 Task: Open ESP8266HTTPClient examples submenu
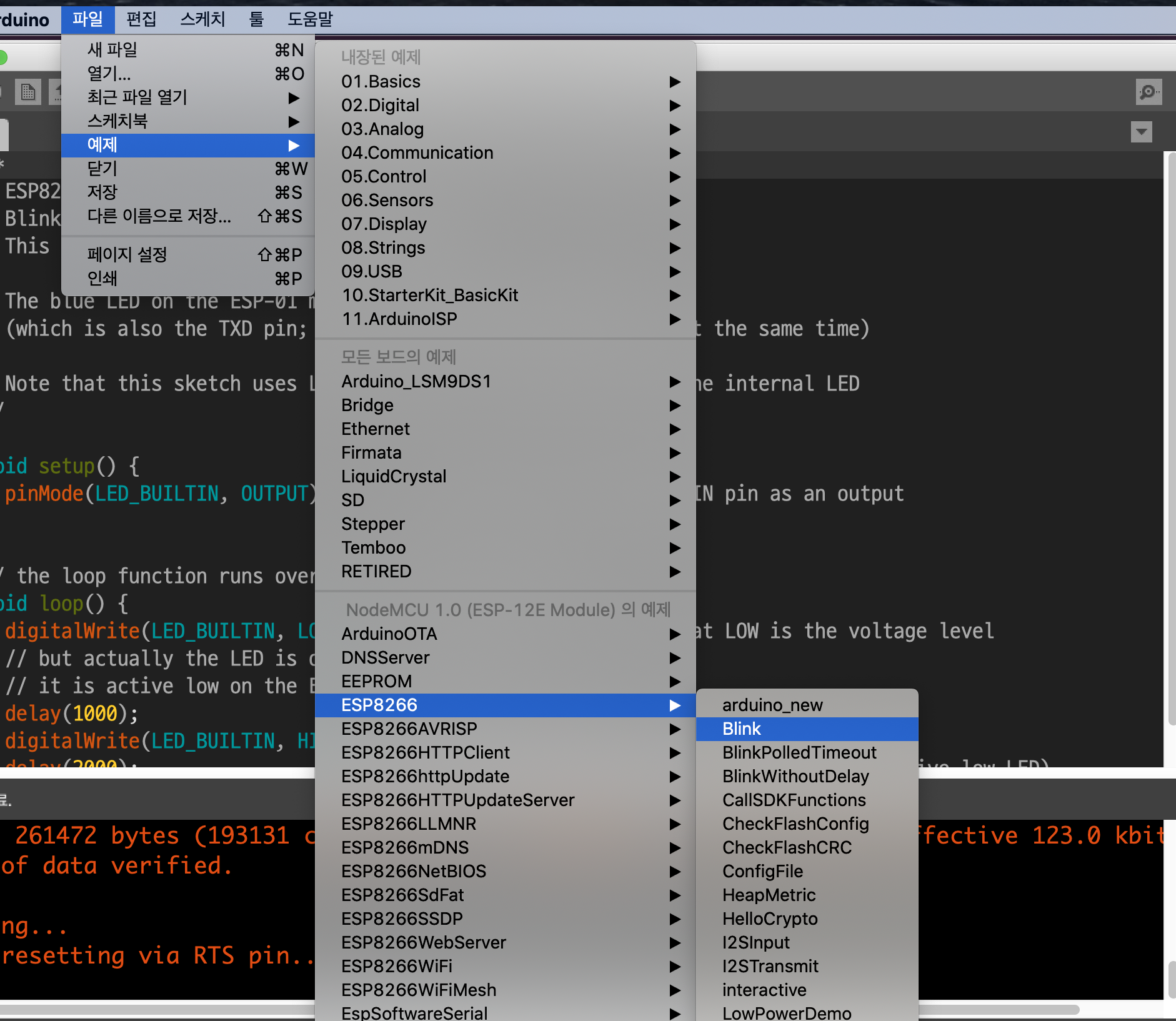tap(506, 753)
